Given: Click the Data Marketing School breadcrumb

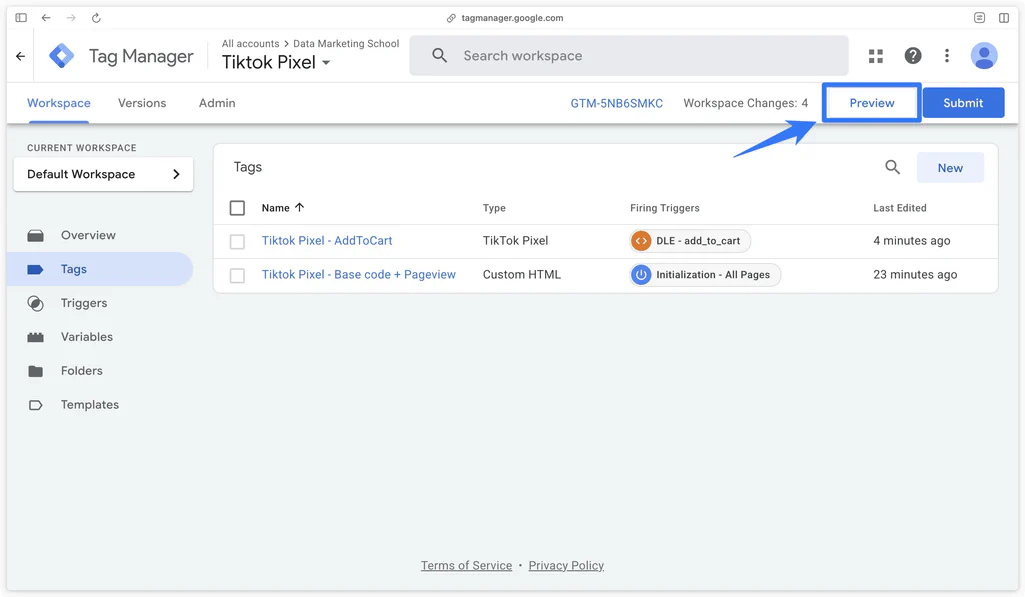Looking at the screenshot, I should (346, 44).
